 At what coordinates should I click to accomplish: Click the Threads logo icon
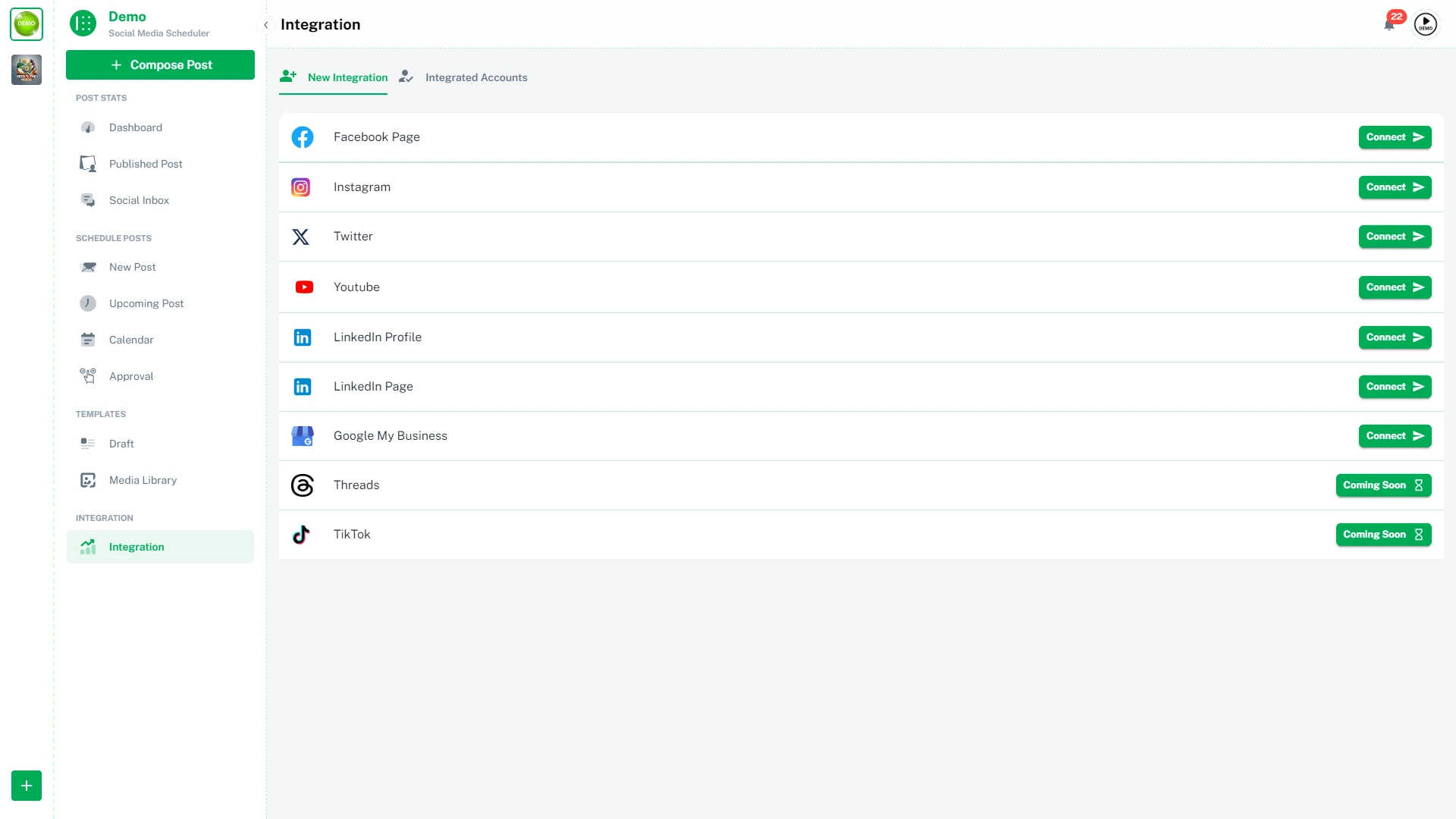tap(303, 485)
